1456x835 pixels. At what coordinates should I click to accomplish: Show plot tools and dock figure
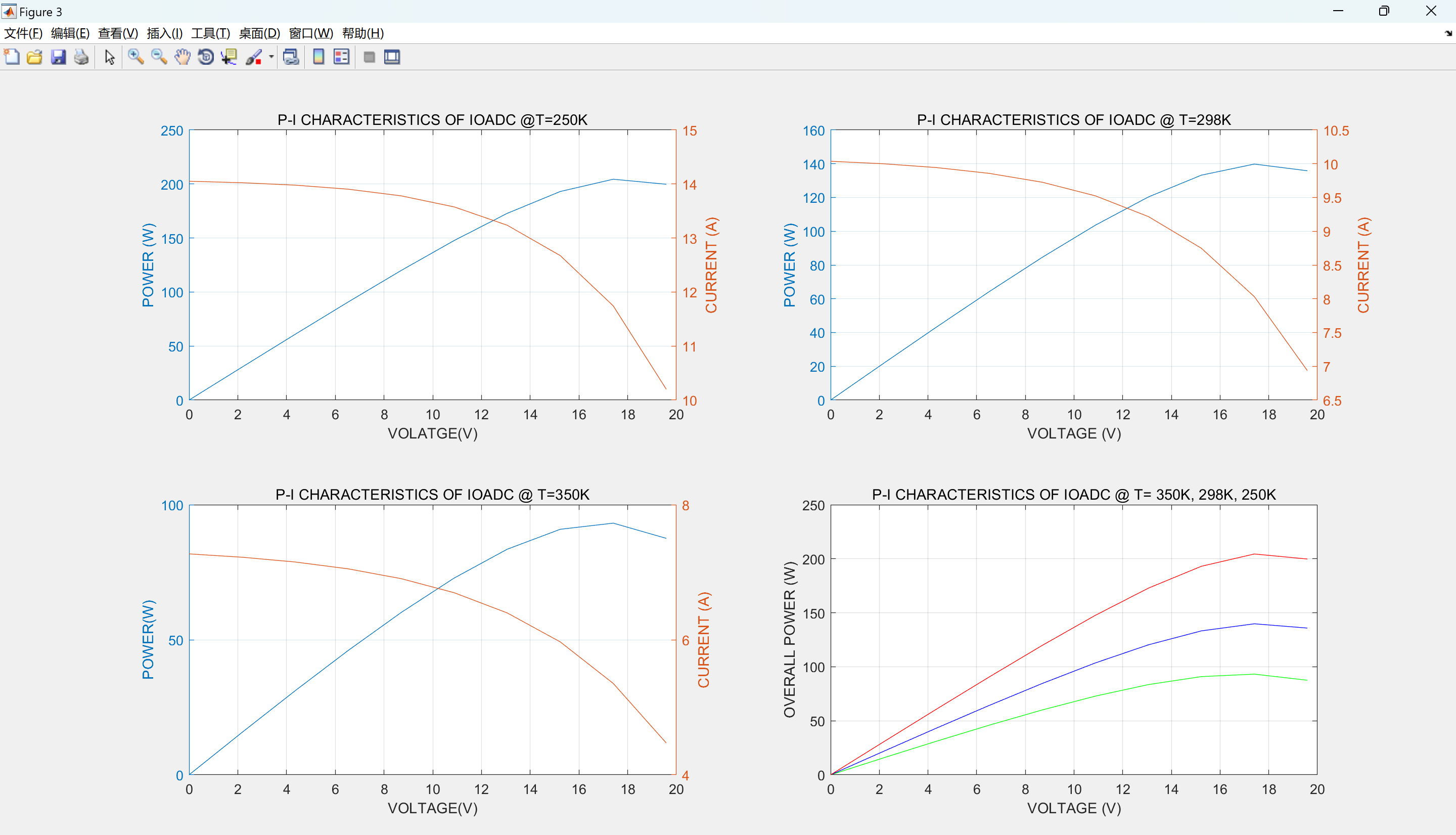click(x=392, y=57)
